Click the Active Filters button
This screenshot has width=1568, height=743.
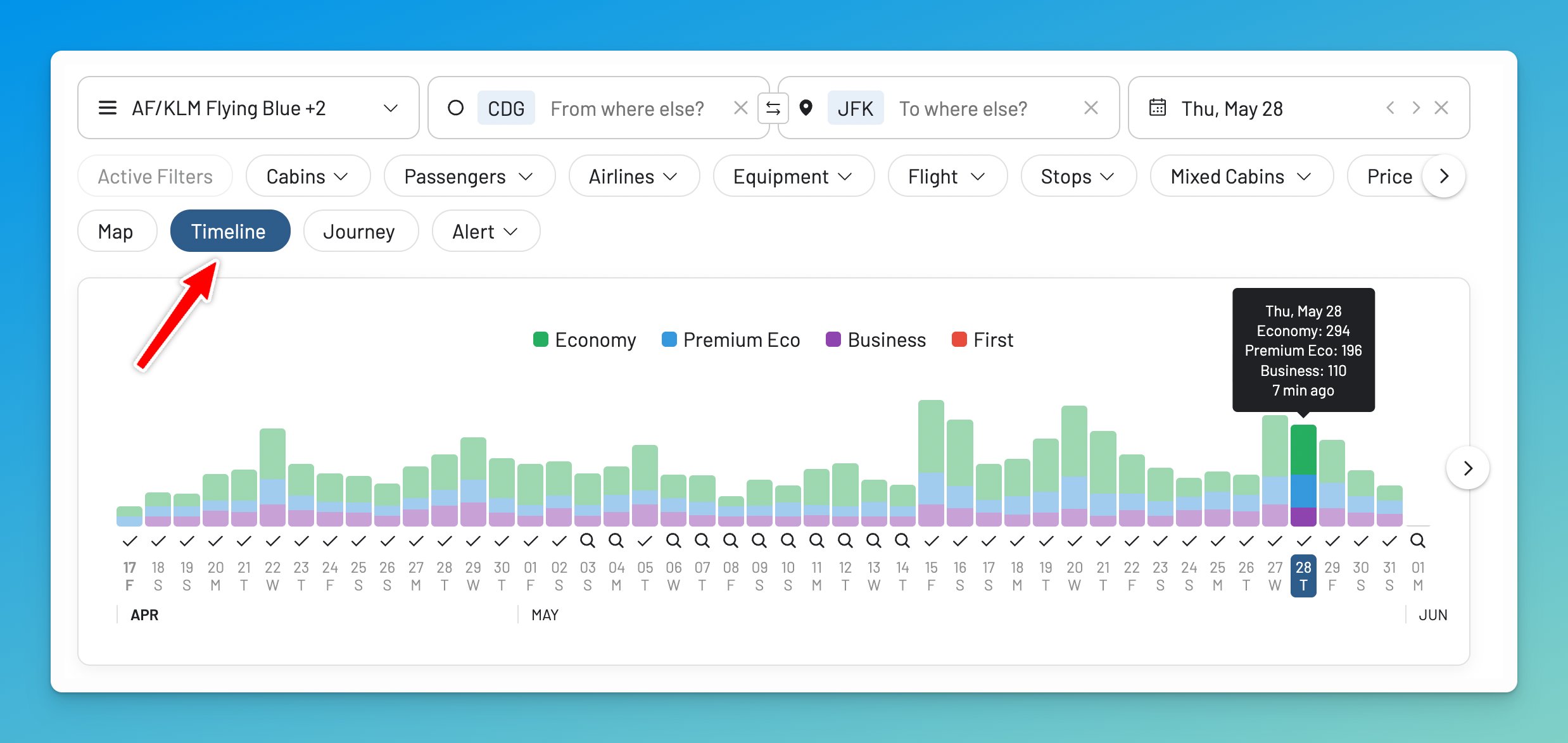point(155,176)
